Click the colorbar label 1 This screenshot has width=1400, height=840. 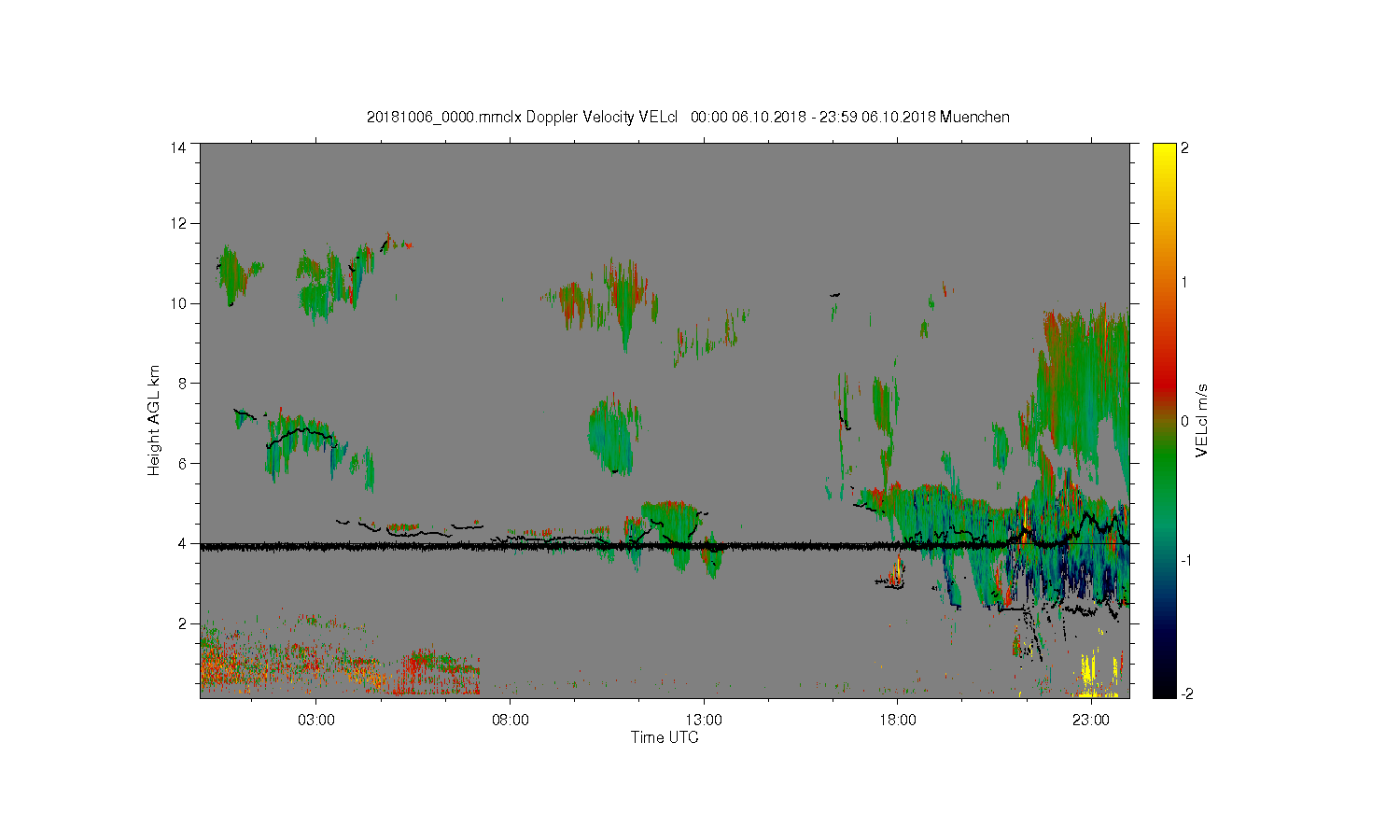click(x=1185, y=284)
